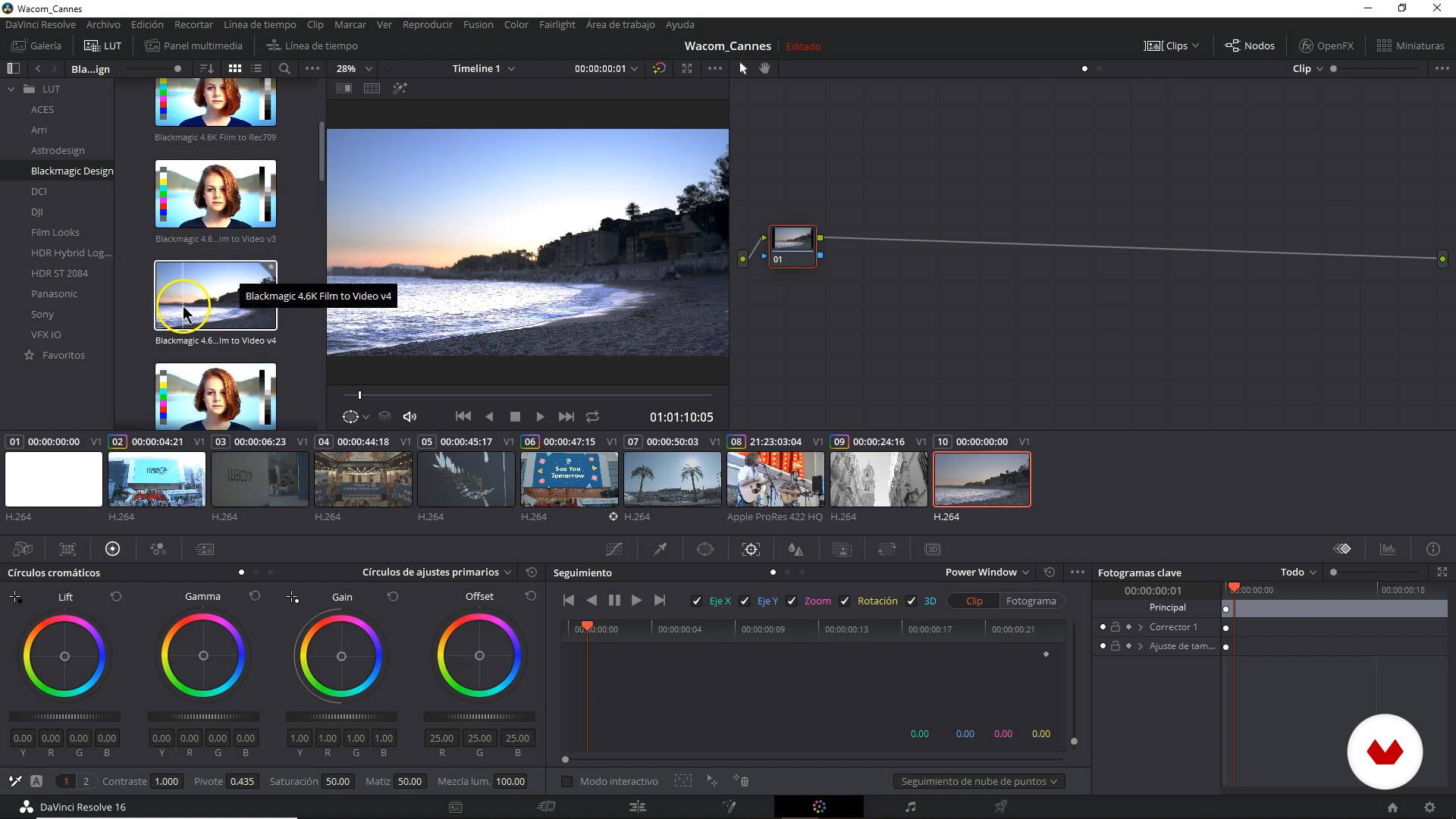Toggle the Miniaturas button
Image resolution: width=1456 pixels, height=819 pixels.
[1410, 45]
